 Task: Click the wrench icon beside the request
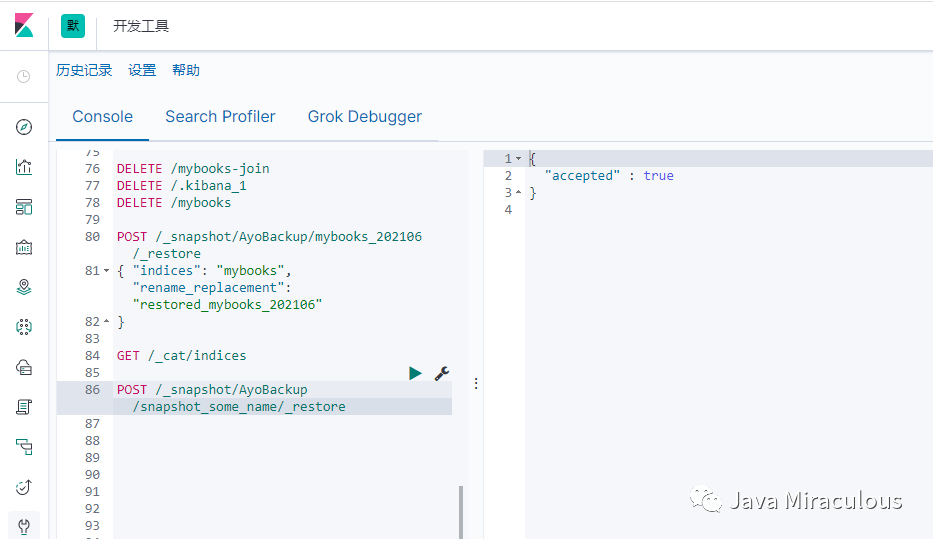point(441,373)
